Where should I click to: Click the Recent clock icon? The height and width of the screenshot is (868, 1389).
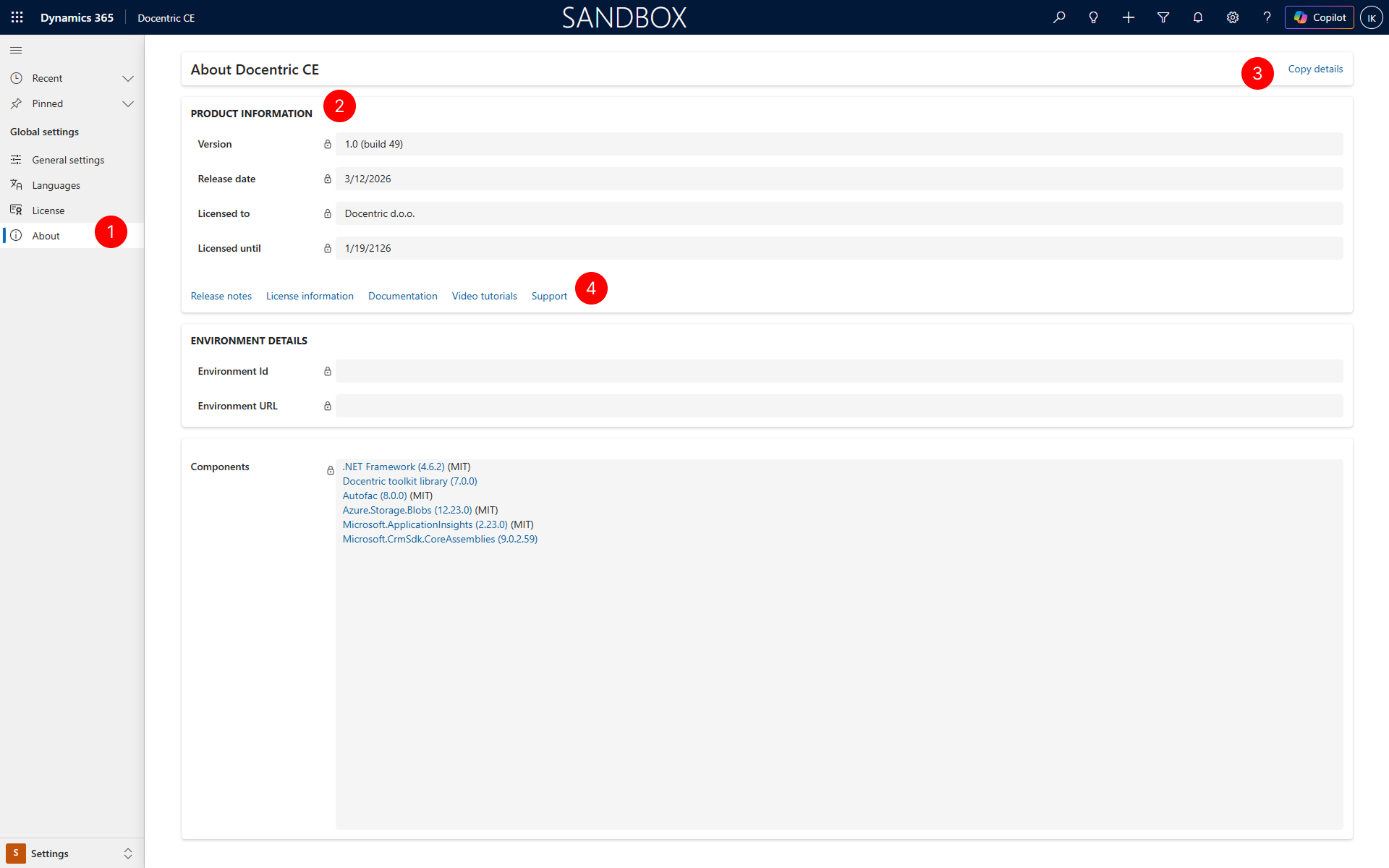(16, 78)
